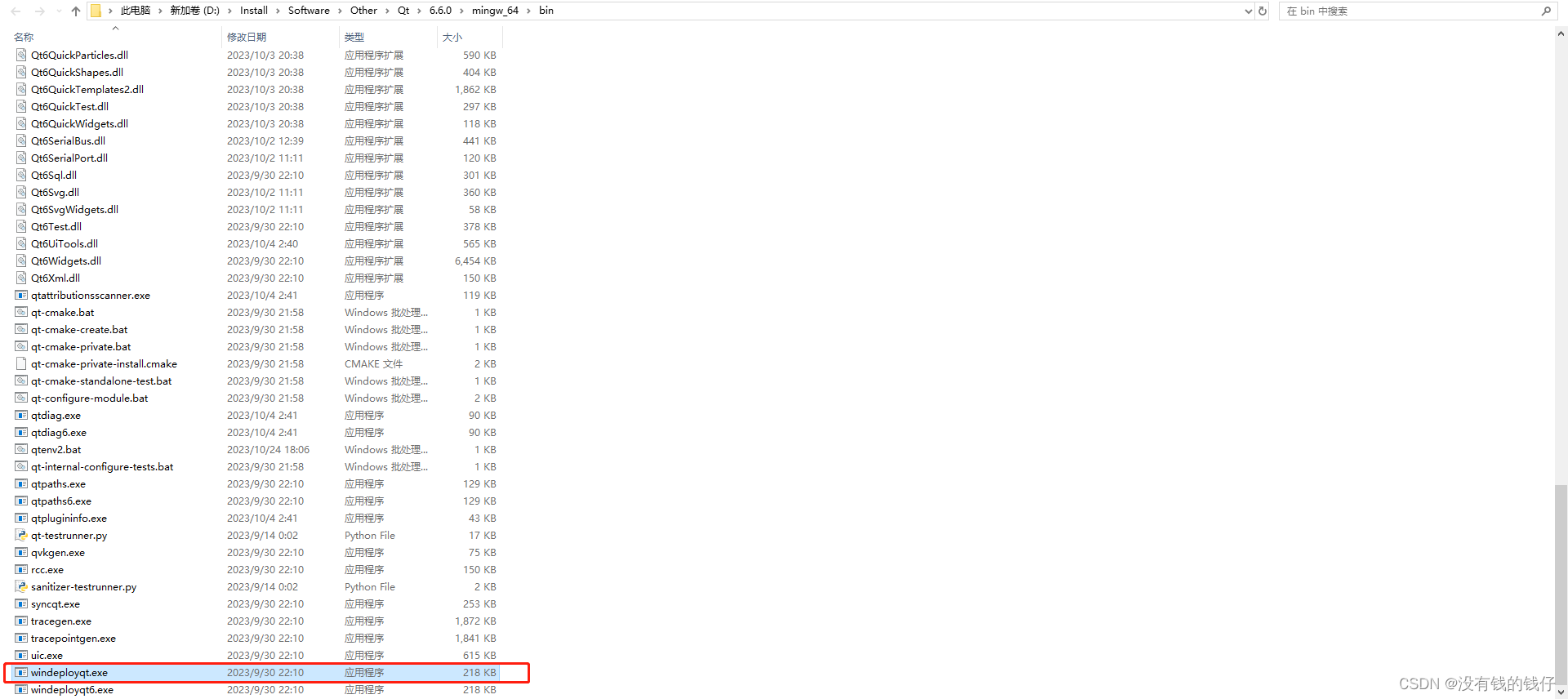The height and width of the screenshot is (699, 1568).
Task: Select qtdiag.exe file icon
Action: pos(21,415)
